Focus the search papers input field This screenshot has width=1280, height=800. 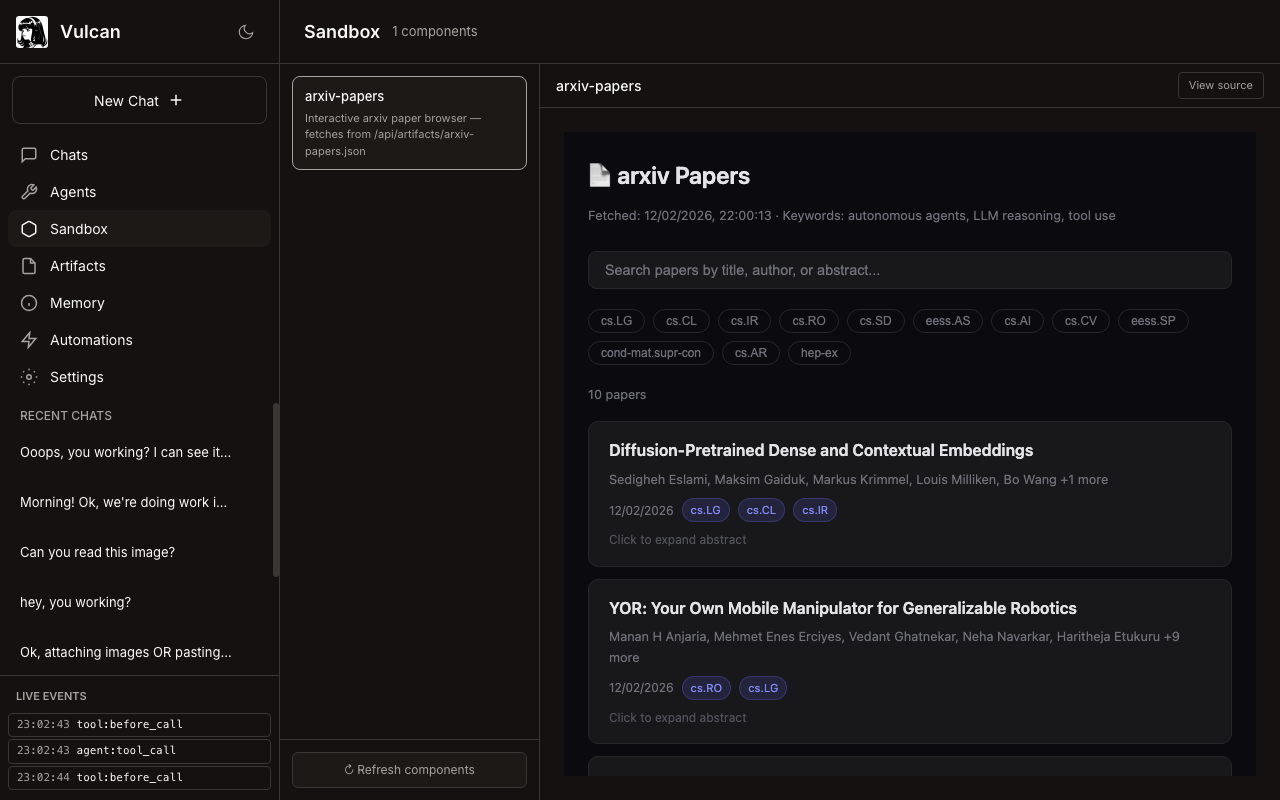pyautogui.click(x=909, y=270)
